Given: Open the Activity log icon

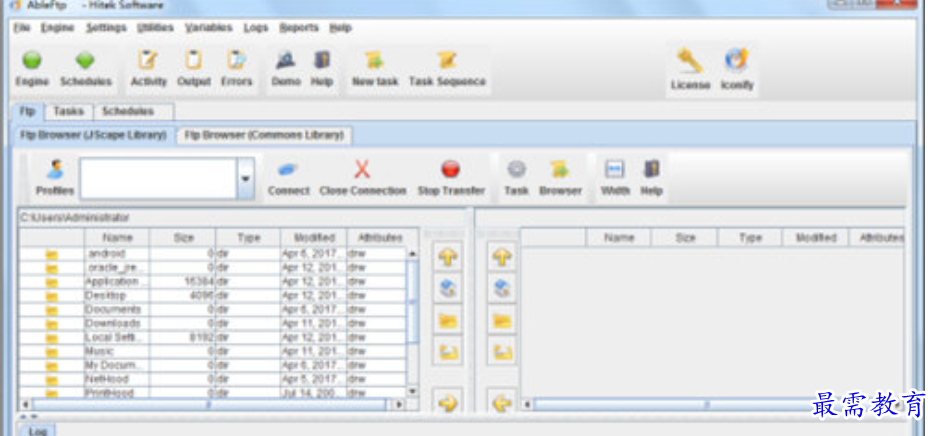Looking at the screenshot, I should point(148,60).
